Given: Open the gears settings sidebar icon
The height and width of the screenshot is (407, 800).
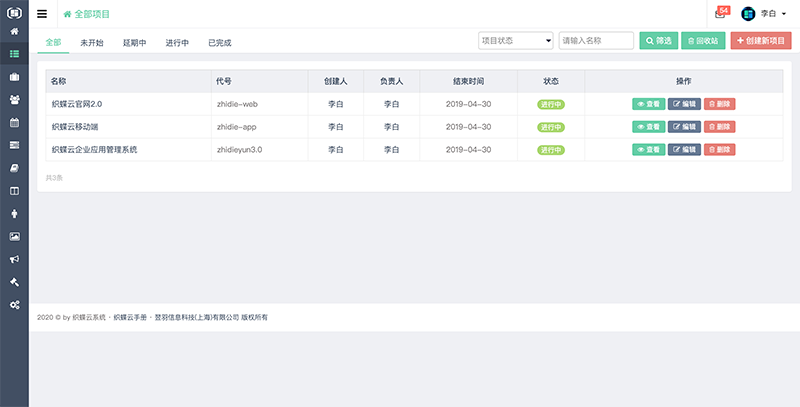Looking at the screenshot, I should pos(14,304).
